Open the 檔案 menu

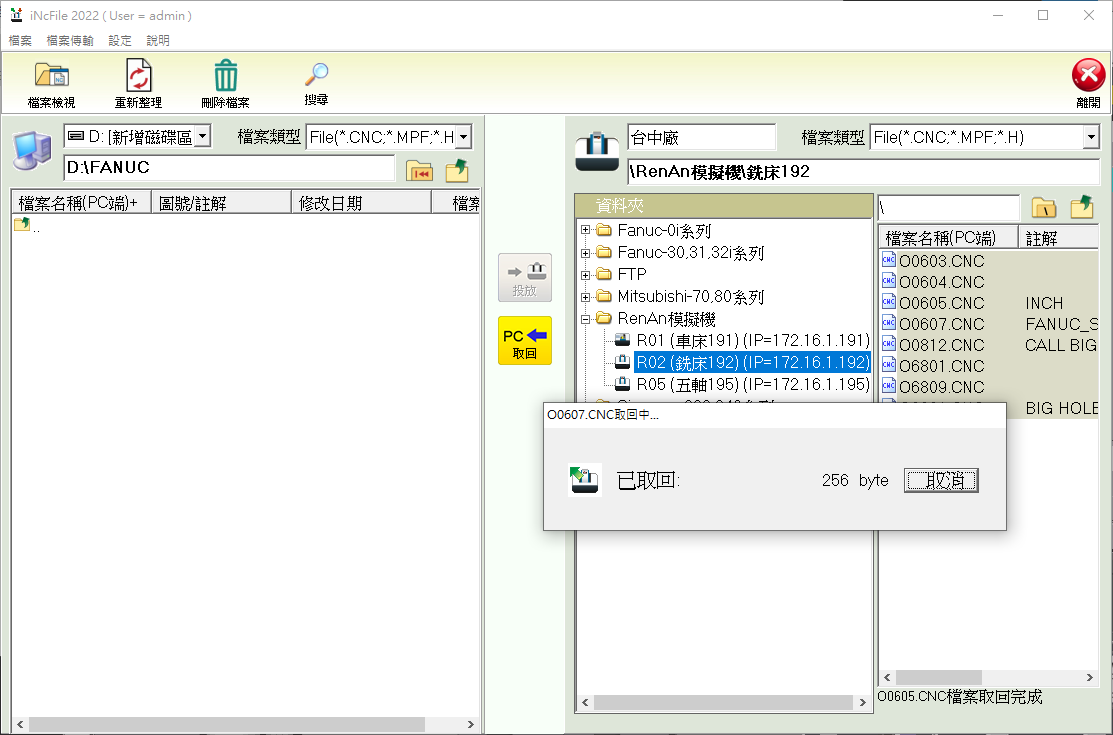(x=20, y=40)
